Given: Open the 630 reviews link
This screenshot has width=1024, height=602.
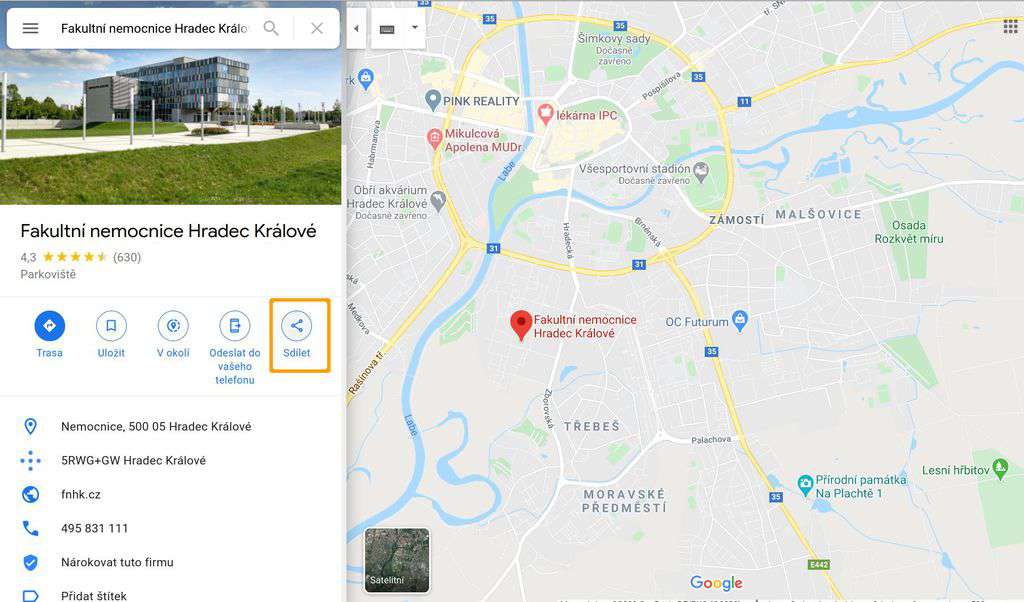Looking at the screenshot, I should pos(127,257).
